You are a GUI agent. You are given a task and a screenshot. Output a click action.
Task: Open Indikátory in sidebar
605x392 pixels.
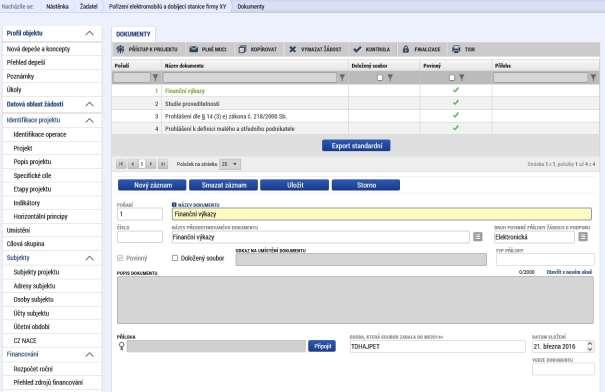tap(27, 203)
